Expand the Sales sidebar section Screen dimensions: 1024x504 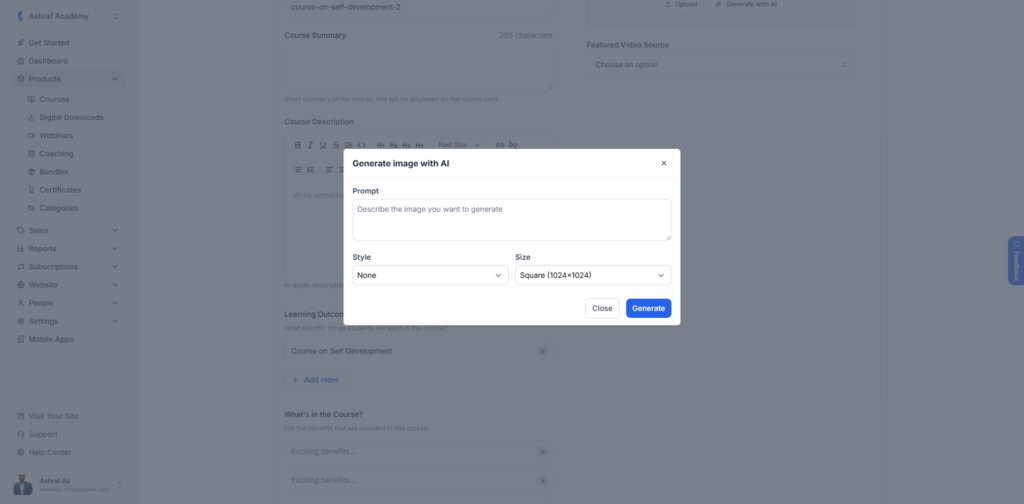tap(68, 230)
